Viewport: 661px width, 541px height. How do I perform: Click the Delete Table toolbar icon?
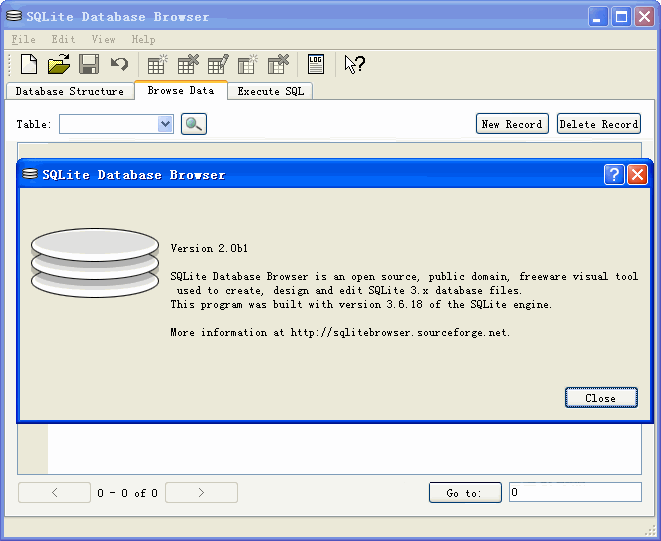click(188, 65)
